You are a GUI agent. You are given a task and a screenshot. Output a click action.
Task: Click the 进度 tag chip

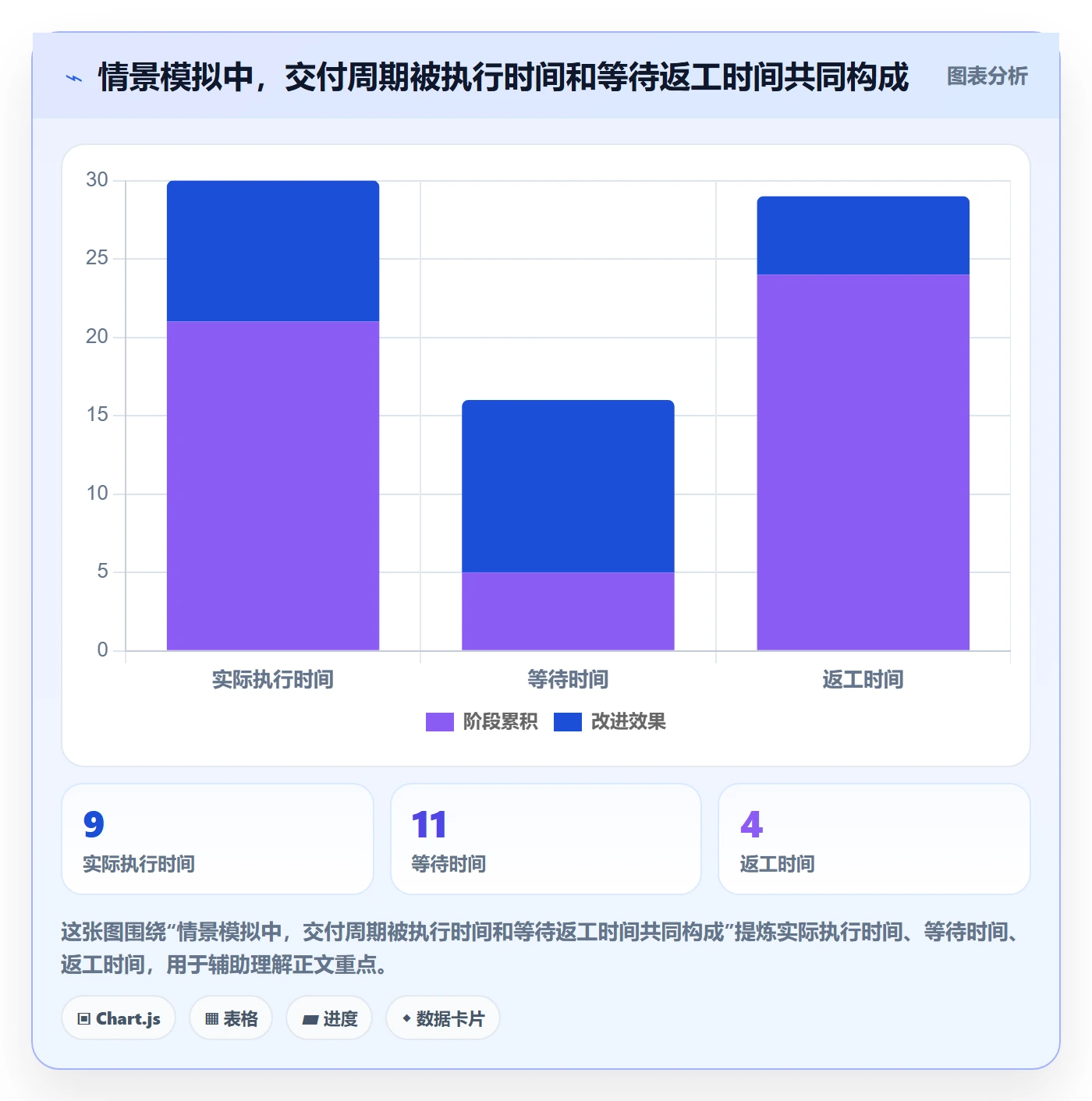[329, 1018]
